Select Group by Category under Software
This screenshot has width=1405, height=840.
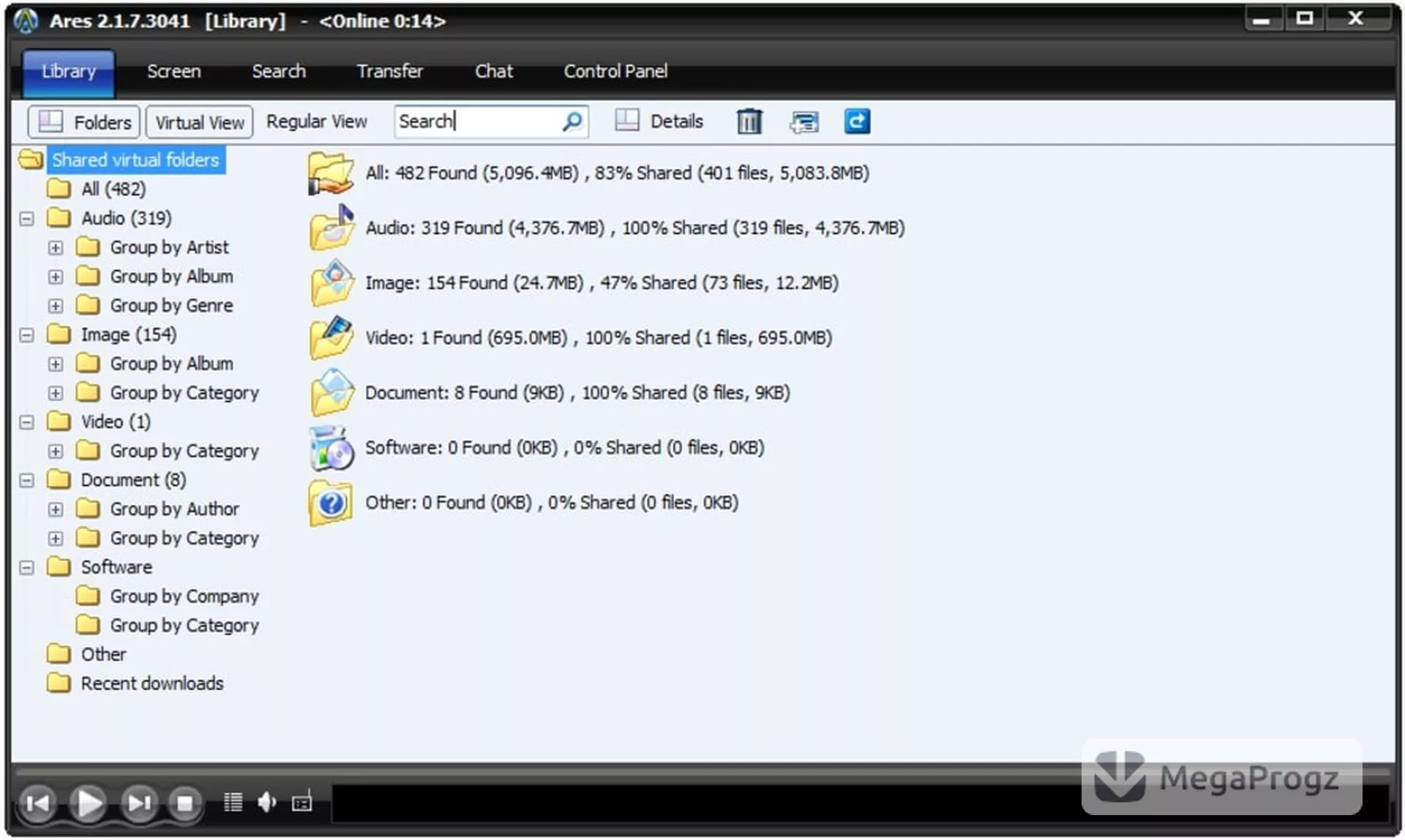point(184,626)
